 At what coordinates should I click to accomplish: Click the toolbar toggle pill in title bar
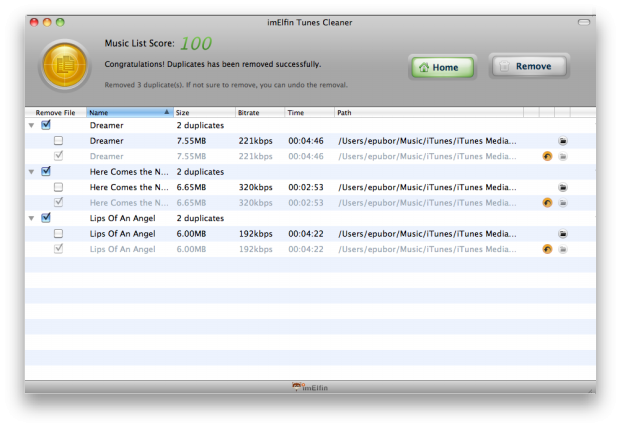[584, 22]
